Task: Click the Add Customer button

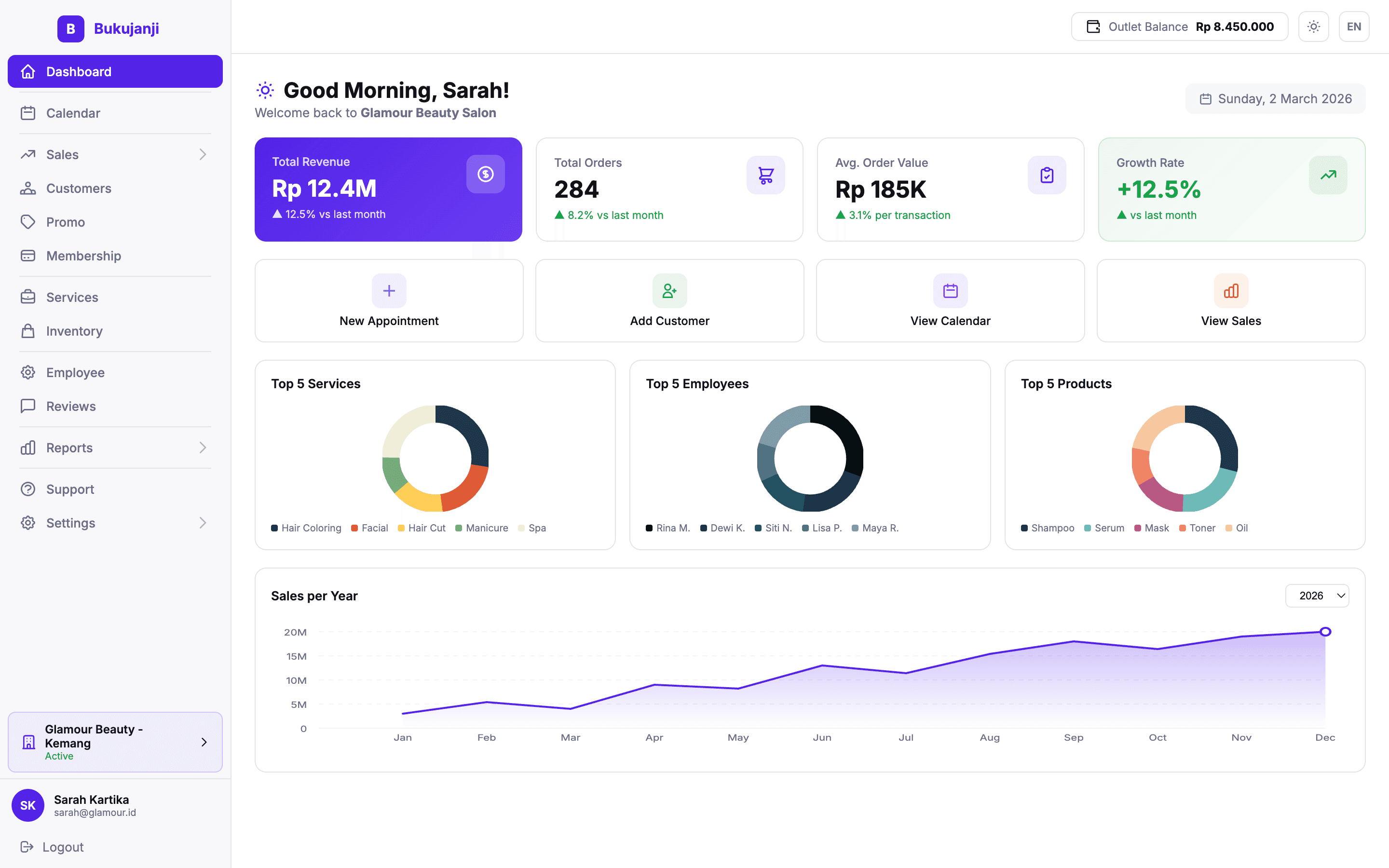Action: tap(669, 300)
